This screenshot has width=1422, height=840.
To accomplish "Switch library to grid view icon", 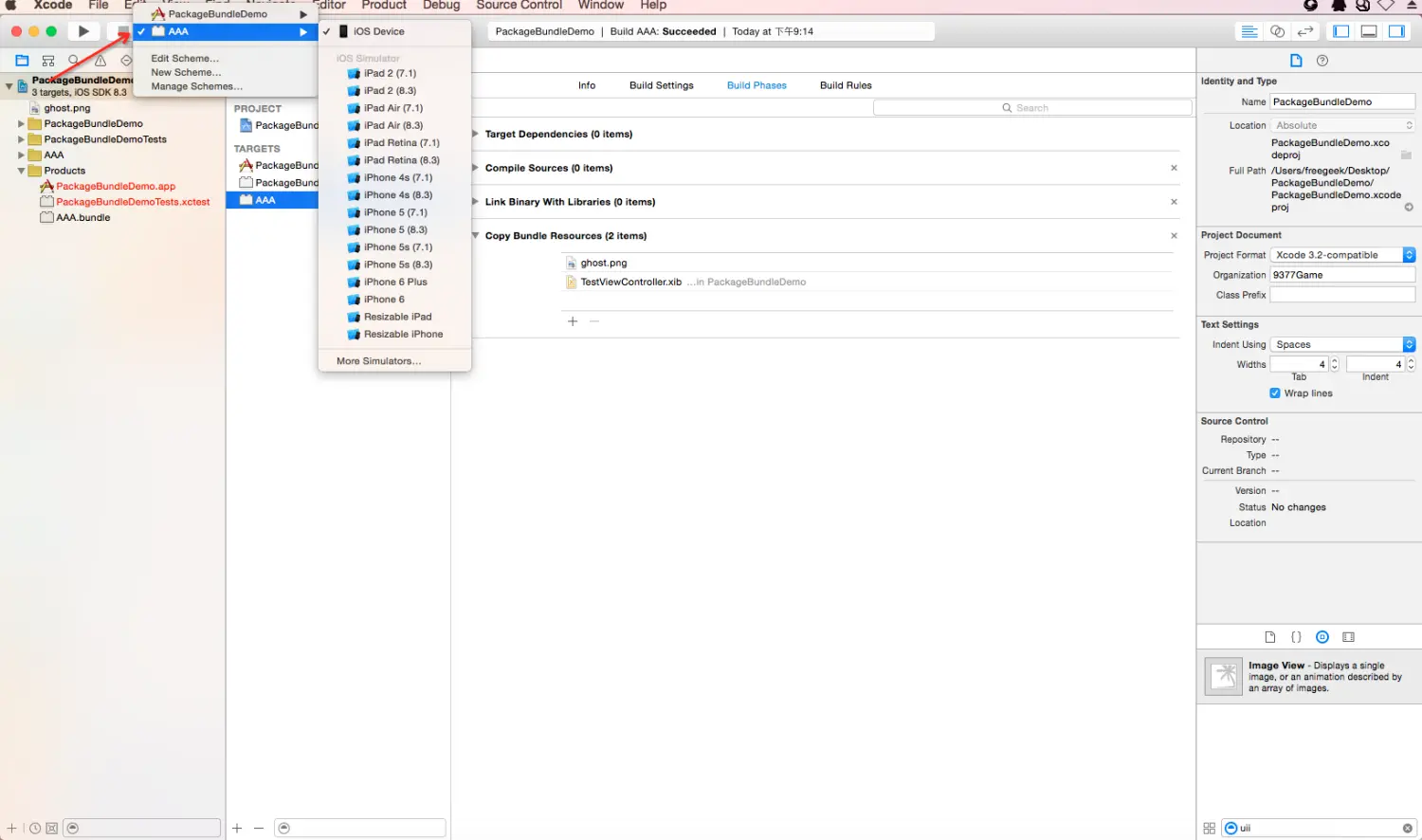I will coord(1209,828).
